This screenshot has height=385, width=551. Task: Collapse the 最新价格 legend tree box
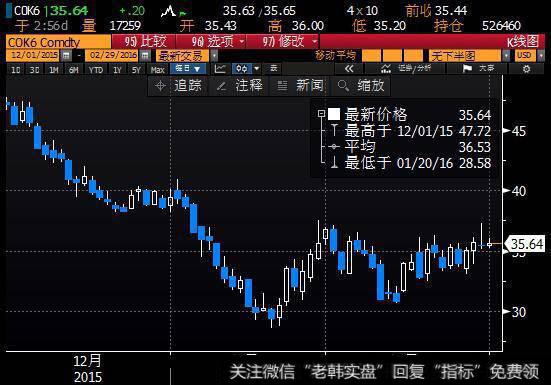pos(321,114)
